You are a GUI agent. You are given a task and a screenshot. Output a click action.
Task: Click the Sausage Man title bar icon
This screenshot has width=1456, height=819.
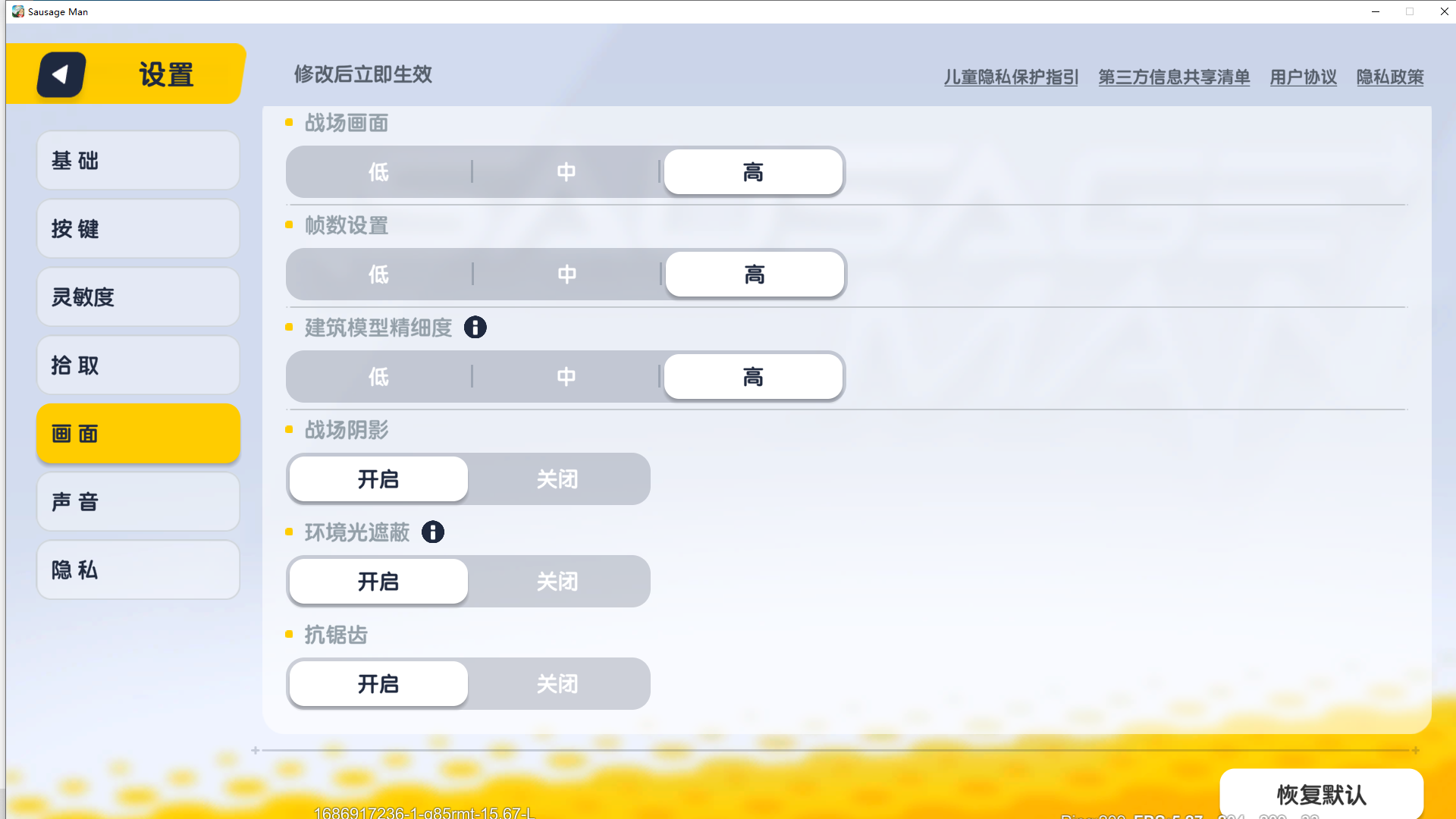(x=18, y=11)
